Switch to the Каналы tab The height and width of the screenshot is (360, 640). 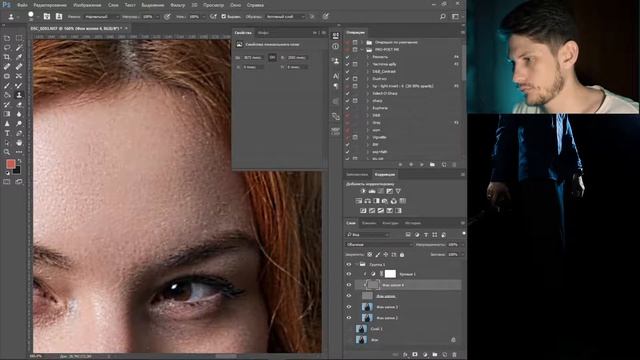click(x=369, y=223)
